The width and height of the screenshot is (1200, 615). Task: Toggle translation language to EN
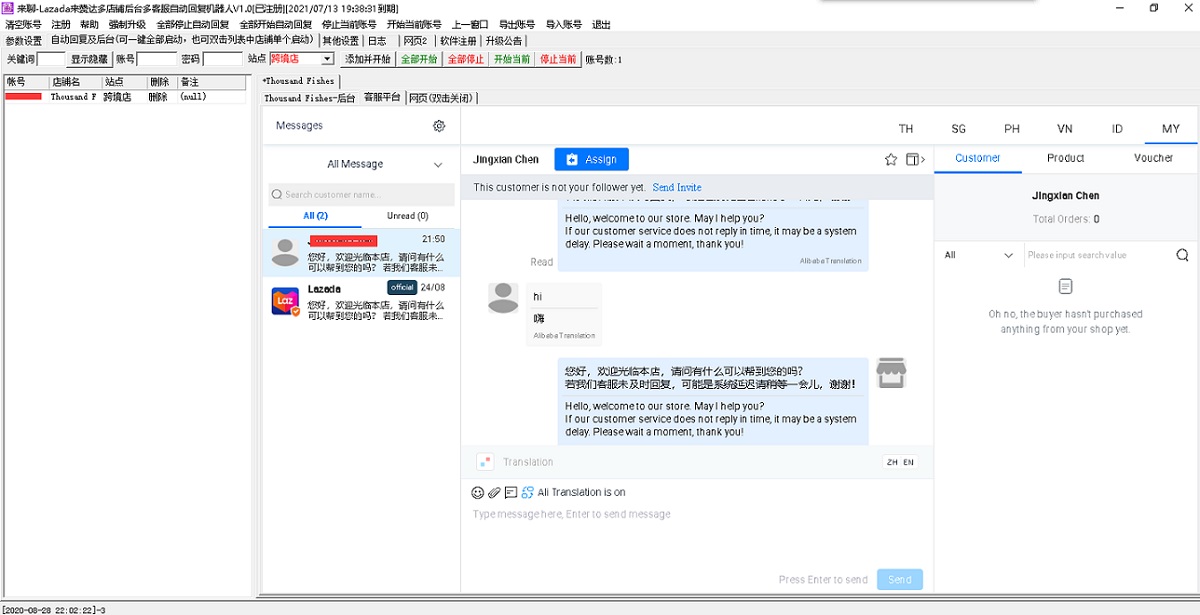908,462
